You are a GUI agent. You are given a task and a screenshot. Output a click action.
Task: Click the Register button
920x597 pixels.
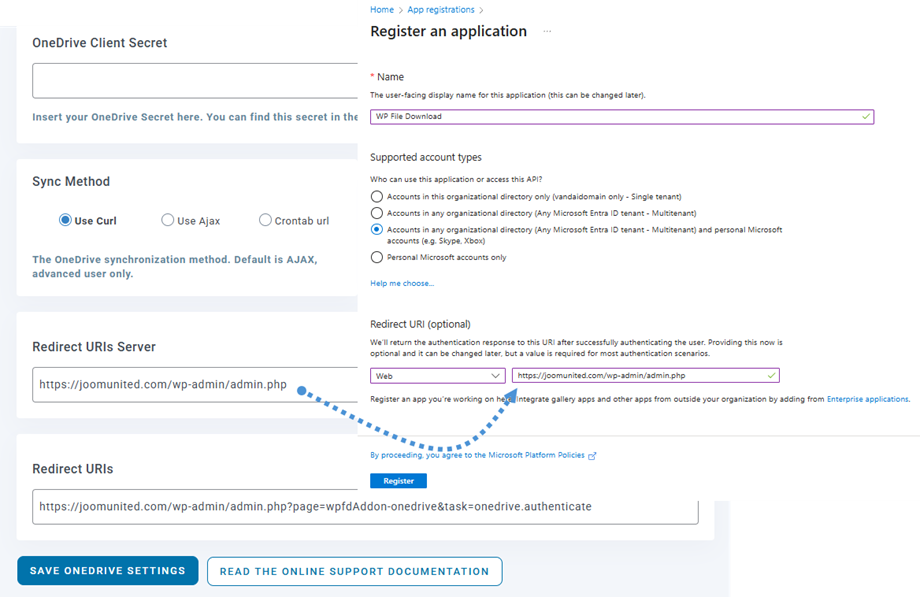(399, 481)
